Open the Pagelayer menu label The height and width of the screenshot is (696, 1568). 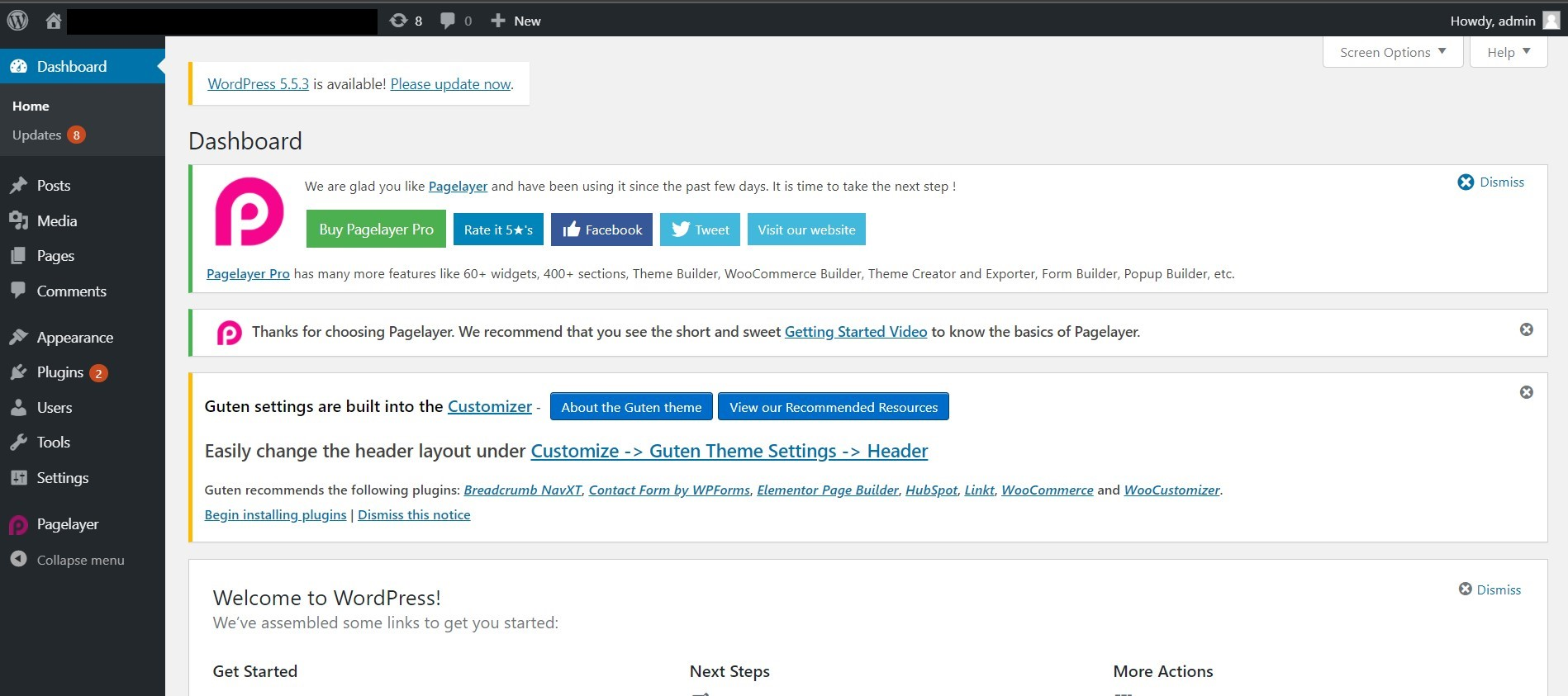[68, 524]
